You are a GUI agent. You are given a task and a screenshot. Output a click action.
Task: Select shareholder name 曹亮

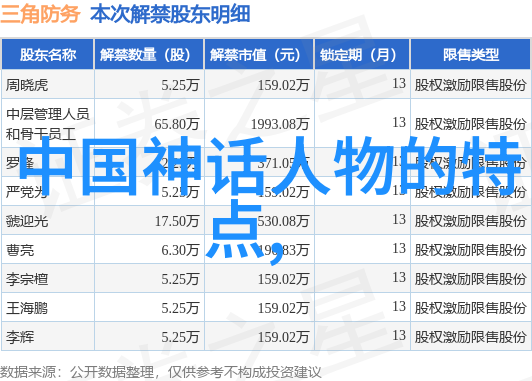tap(20, 250)
